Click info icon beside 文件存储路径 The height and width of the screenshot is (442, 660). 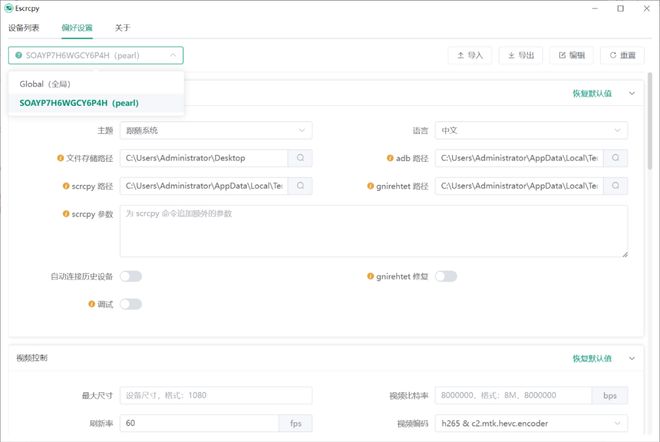[x=60, y=158]
